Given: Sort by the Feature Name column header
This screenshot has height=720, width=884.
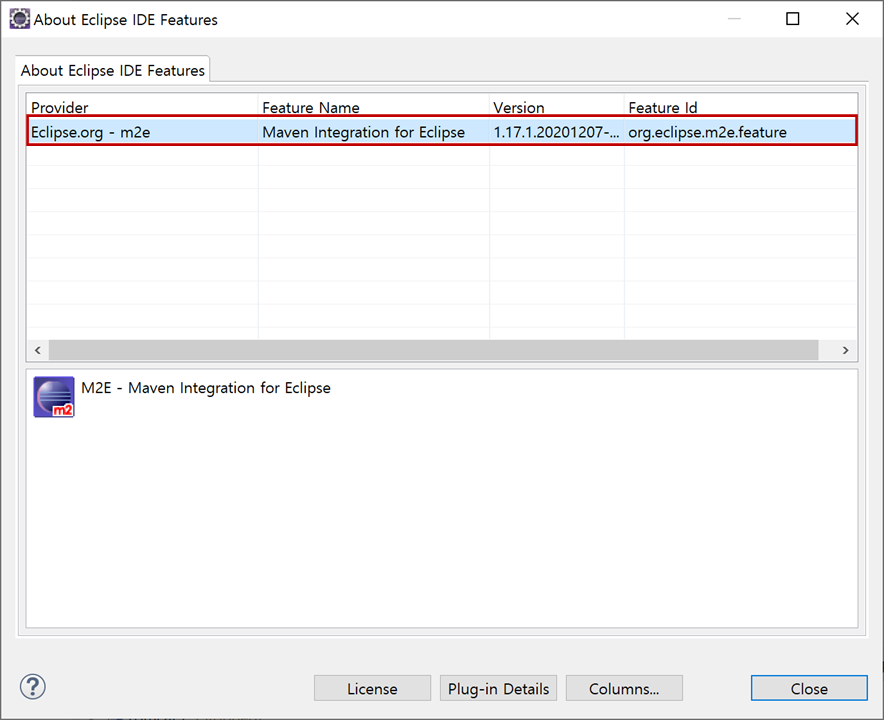Looking at the screenshot, I should tap(373, 107).
